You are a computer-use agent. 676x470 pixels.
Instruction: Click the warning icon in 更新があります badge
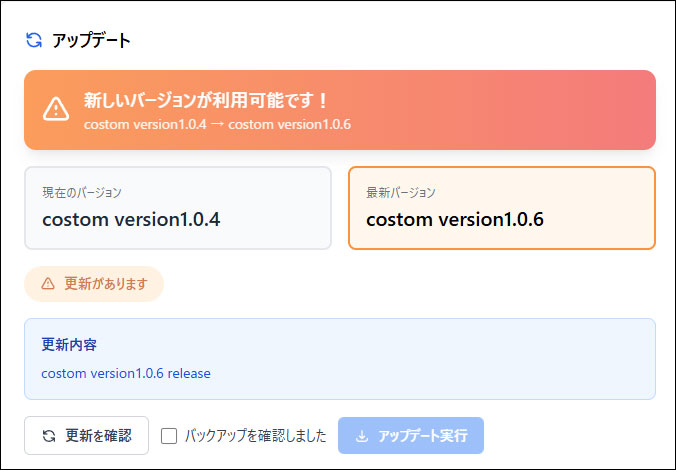pos(48,283)
